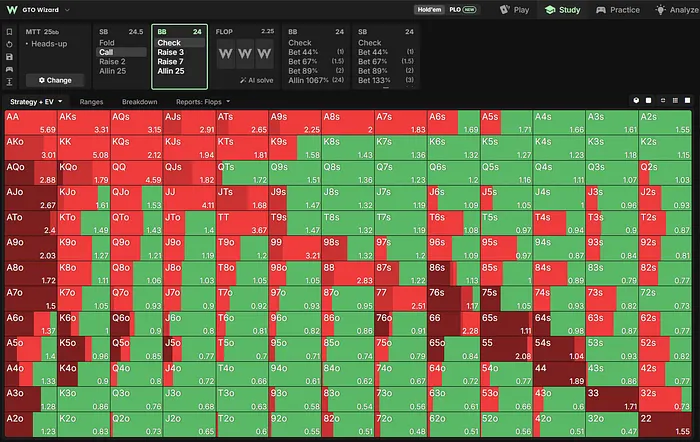Viewport: 700px width, 442px height.
Task: Click the vertical expand height icon in sidebar
Action: 9,82
